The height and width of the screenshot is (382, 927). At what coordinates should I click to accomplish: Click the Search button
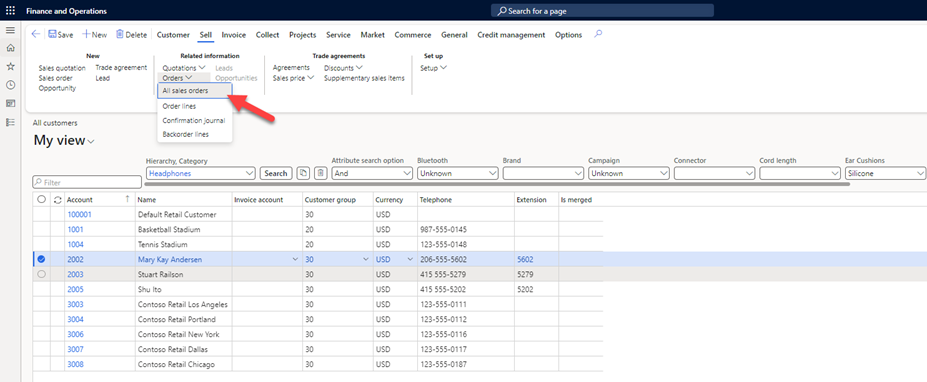coord(275,173)
